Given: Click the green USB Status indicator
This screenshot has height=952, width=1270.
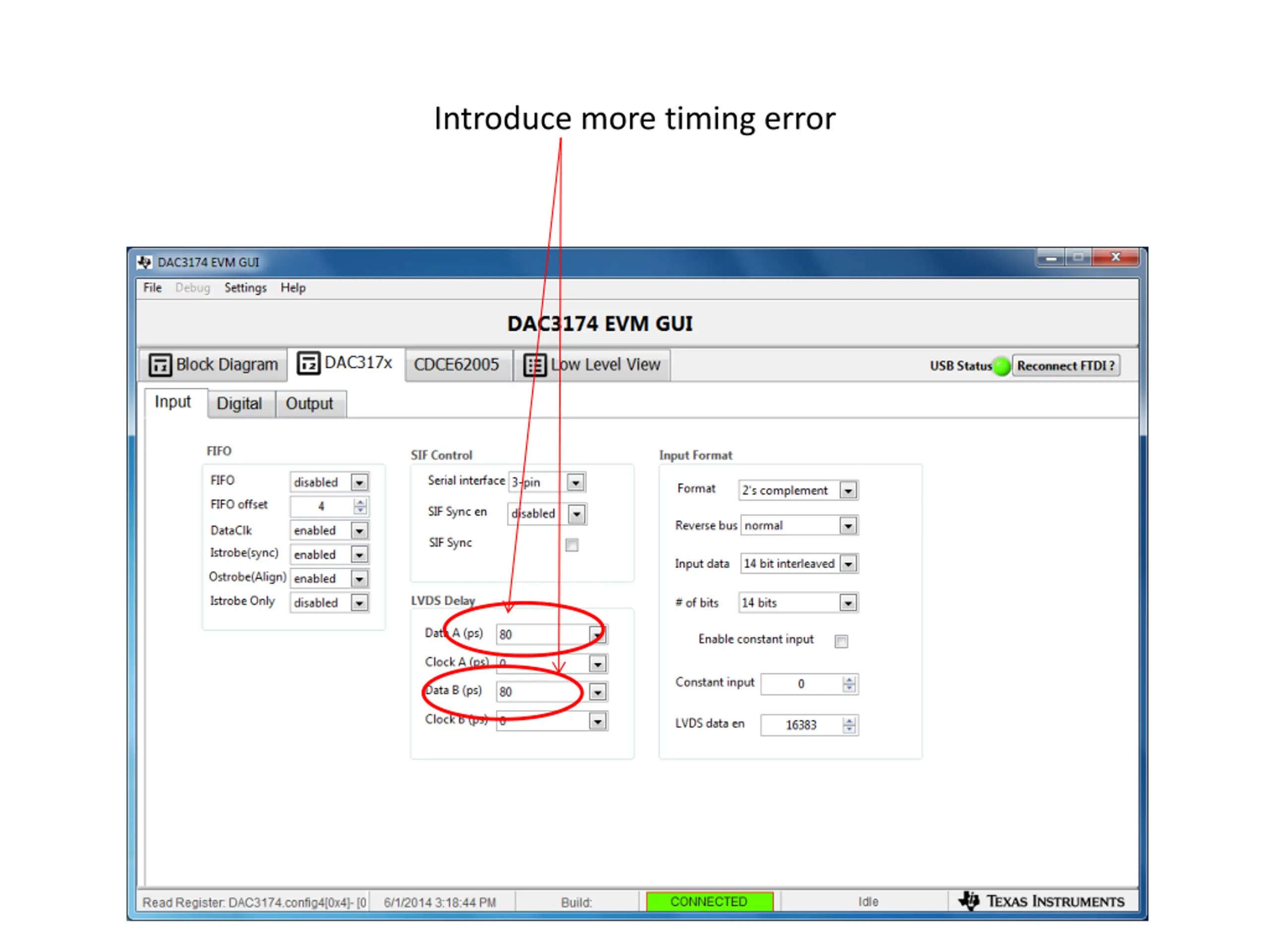Looking at the screenshot, I should (x=1001, y=366).
